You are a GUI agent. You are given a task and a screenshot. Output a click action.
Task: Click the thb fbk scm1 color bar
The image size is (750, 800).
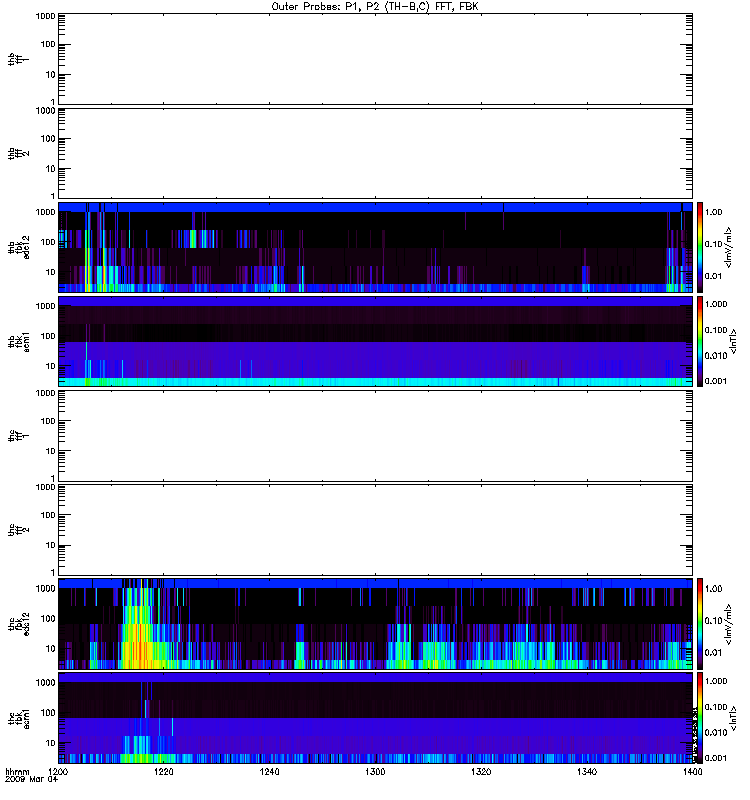pos(700,341)
